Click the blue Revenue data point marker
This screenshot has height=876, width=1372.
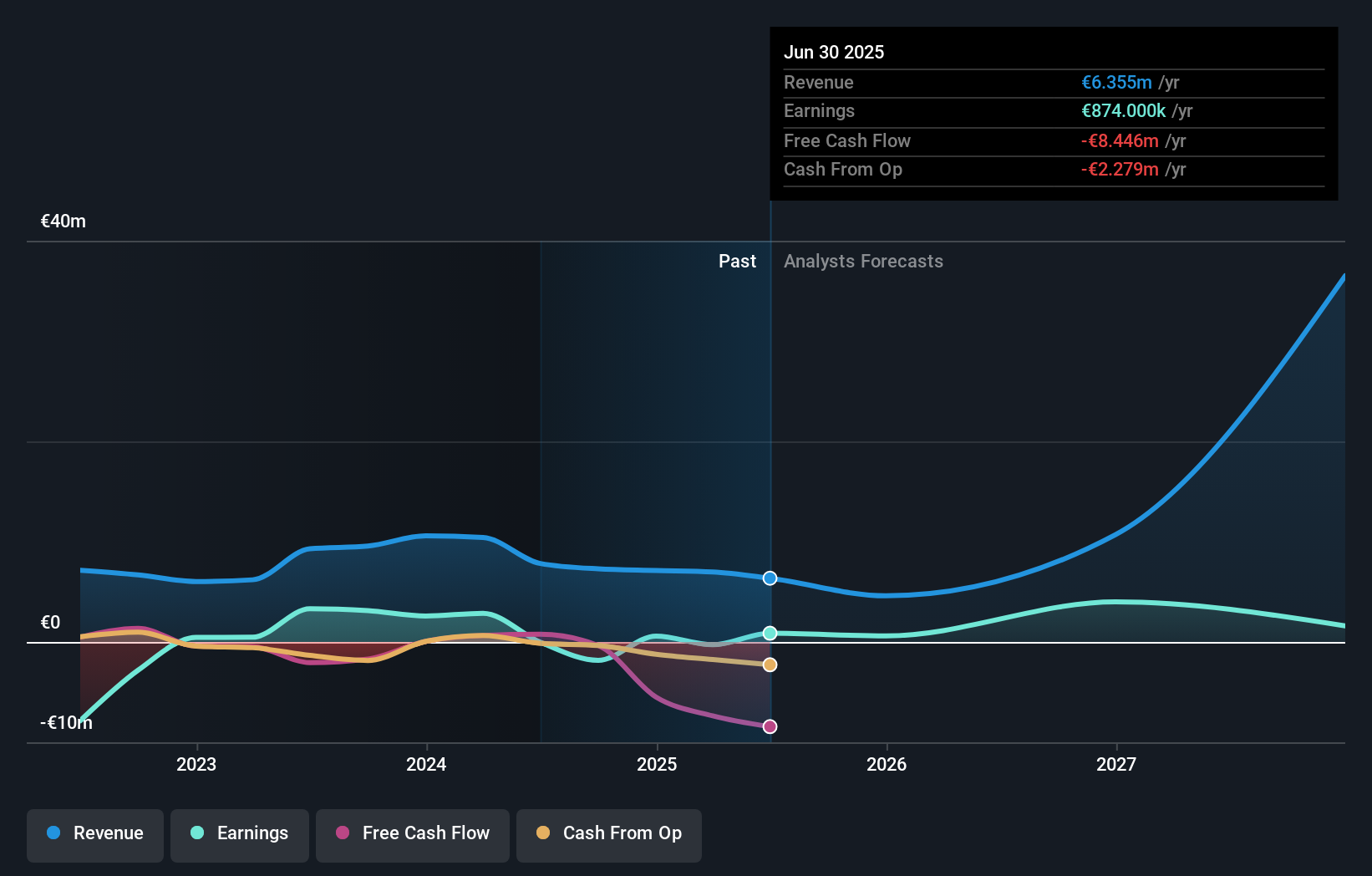(770, 578)
